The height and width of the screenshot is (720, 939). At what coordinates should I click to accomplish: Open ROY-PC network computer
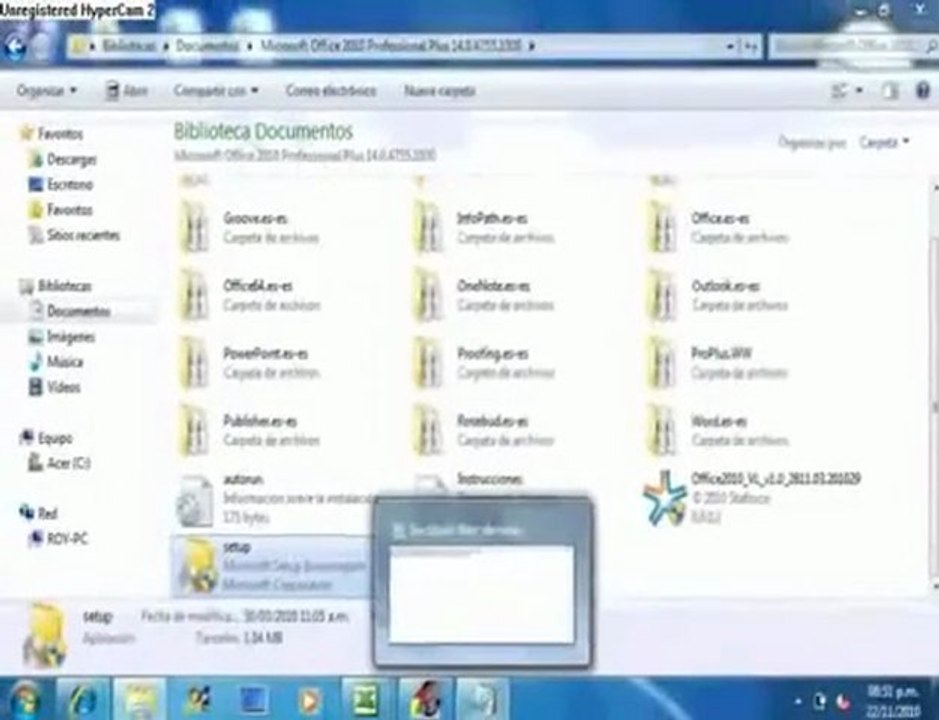pos(58,538)
